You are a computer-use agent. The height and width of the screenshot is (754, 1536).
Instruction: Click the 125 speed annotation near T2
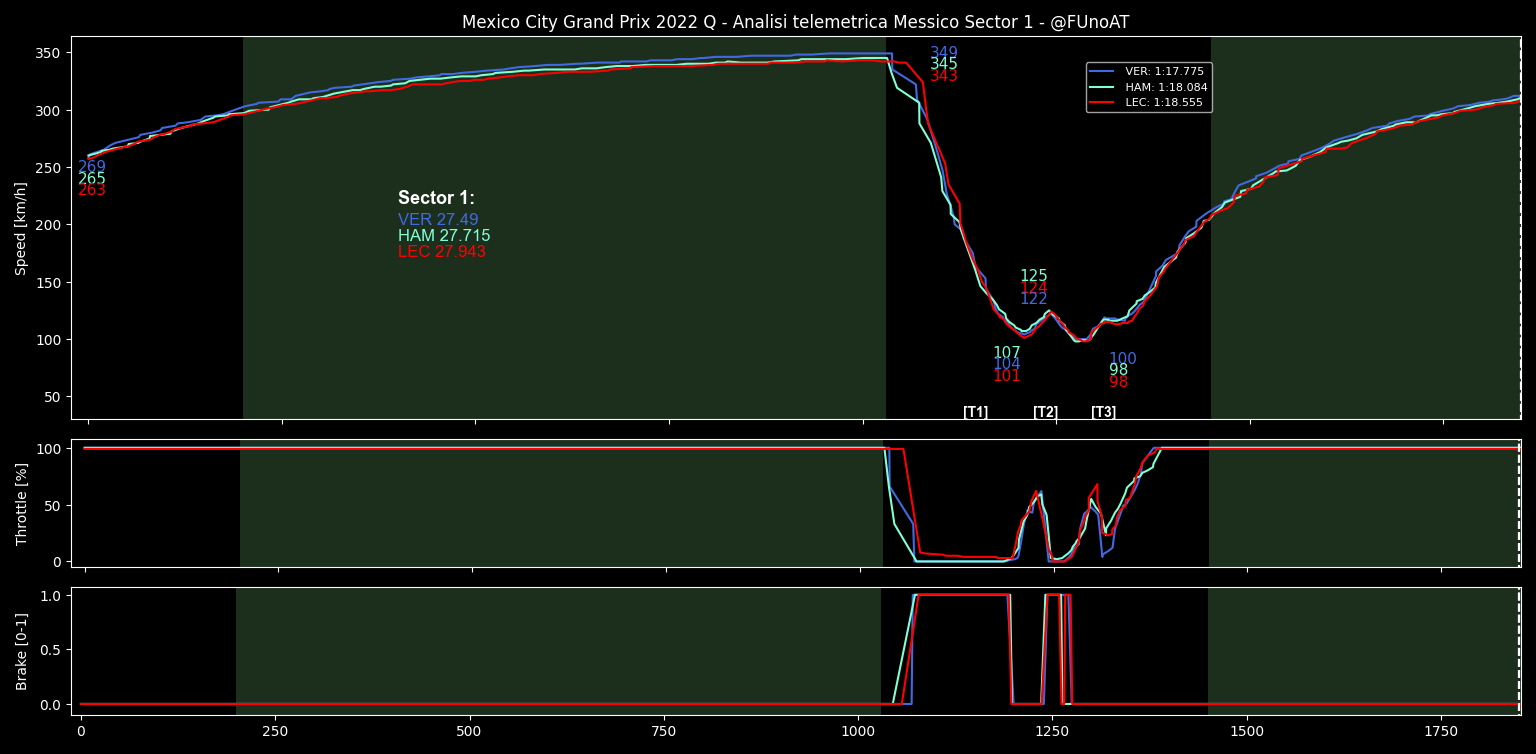(1034, 276)
